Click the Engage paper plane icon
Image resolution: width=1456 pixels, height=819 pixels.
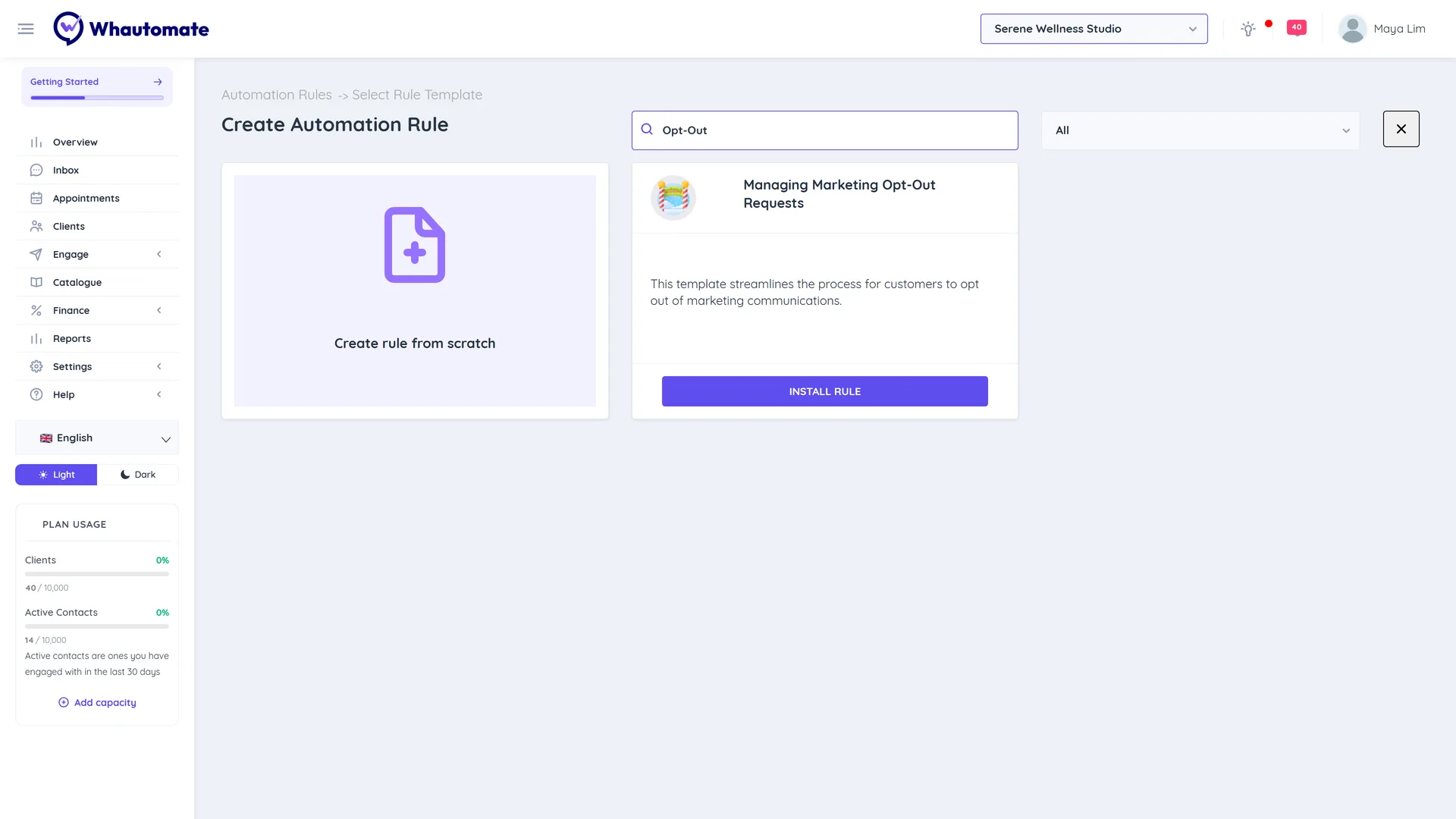(36, 254)
